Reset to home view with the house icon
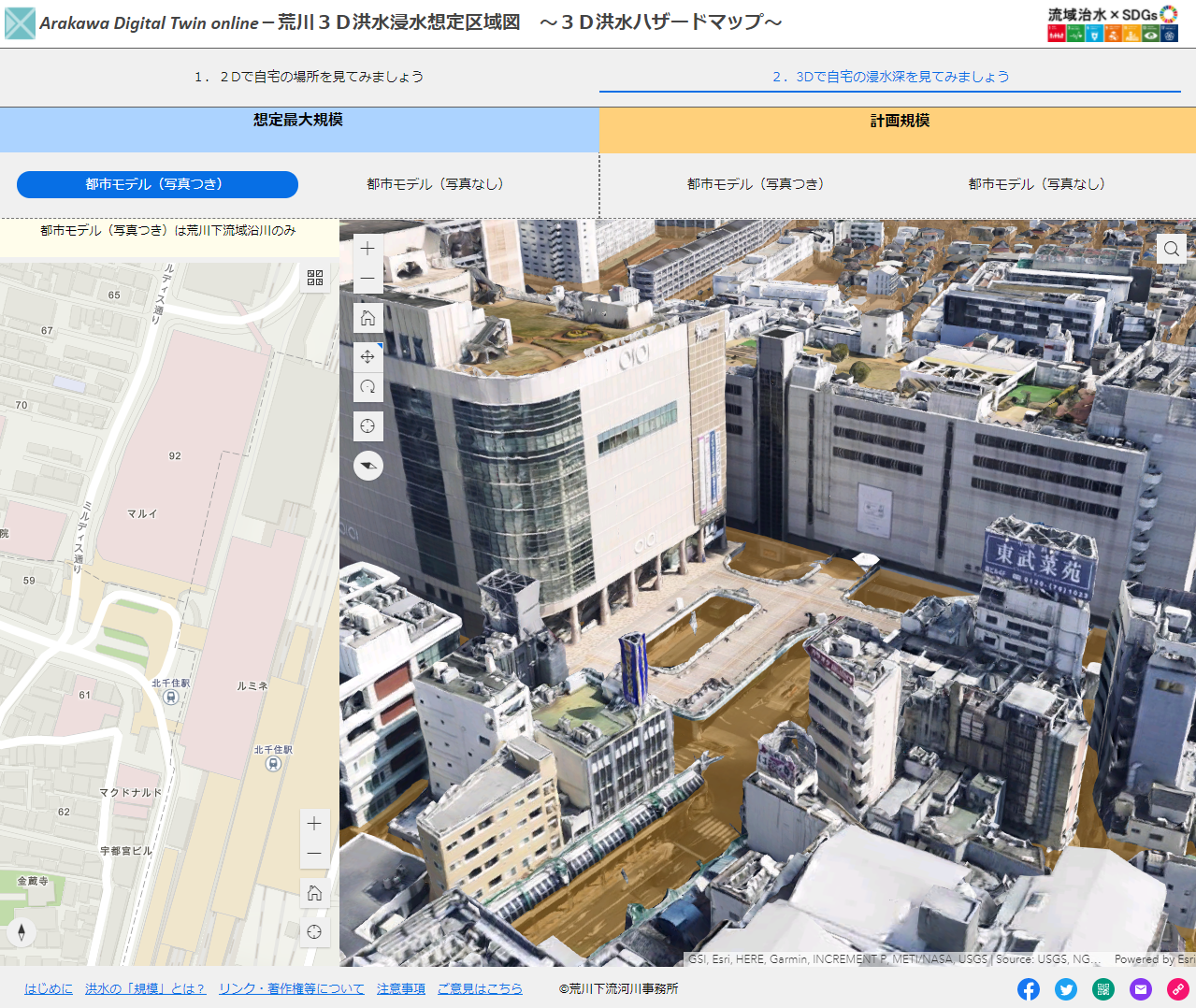Screen dimensions: 1196x1008 (x=367, y=317)
